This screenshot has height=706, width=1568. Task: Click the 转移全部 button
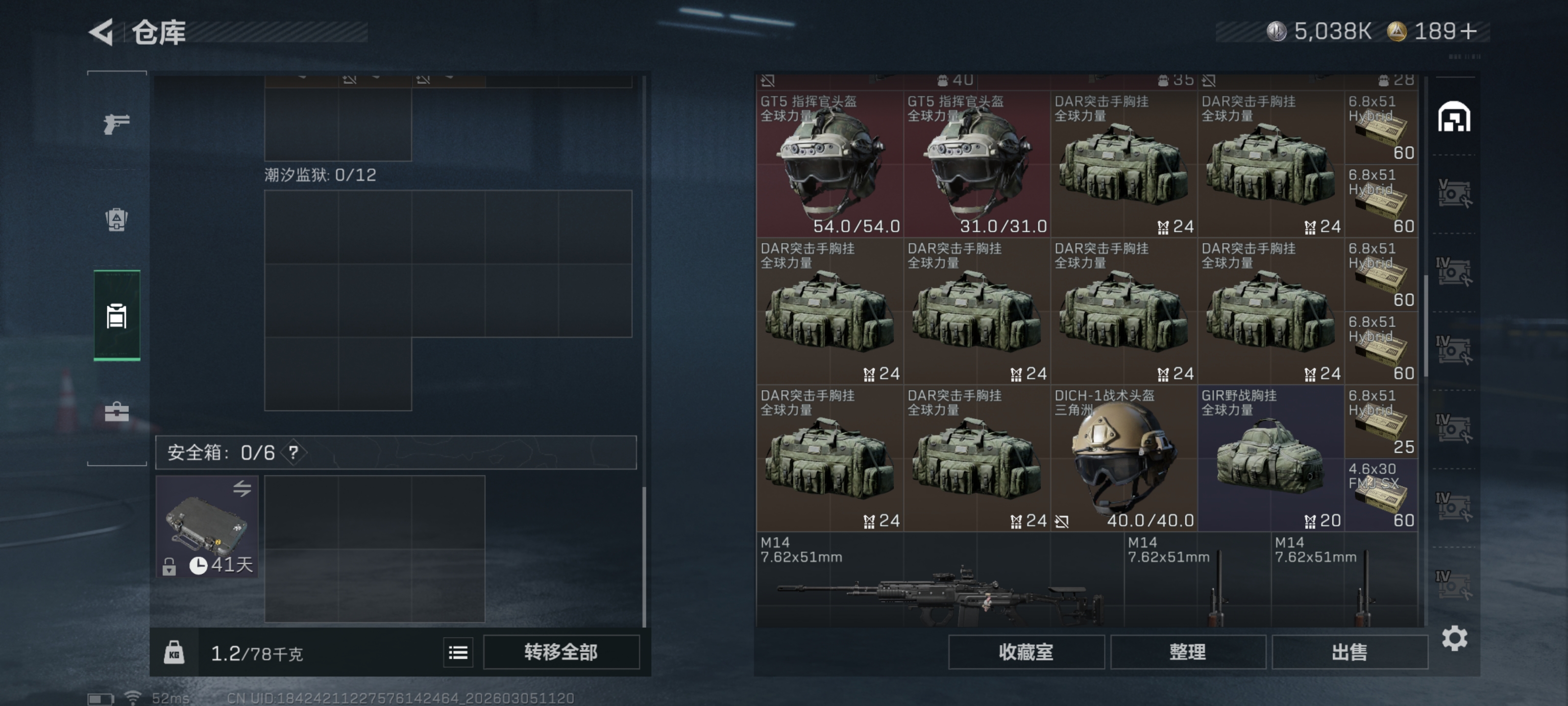click(561, 653)
